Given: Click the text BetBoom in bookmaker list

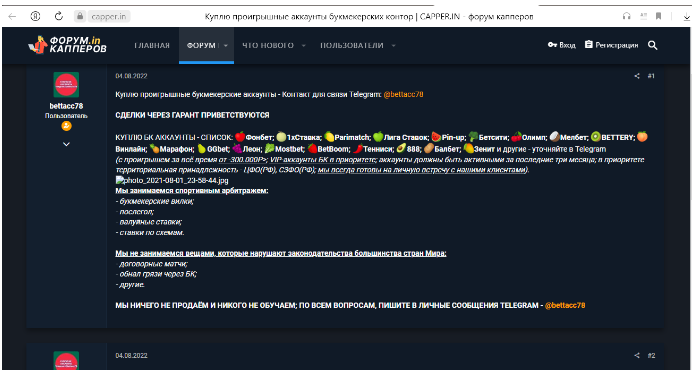Looking at the screenshot, I should (334, 149).
